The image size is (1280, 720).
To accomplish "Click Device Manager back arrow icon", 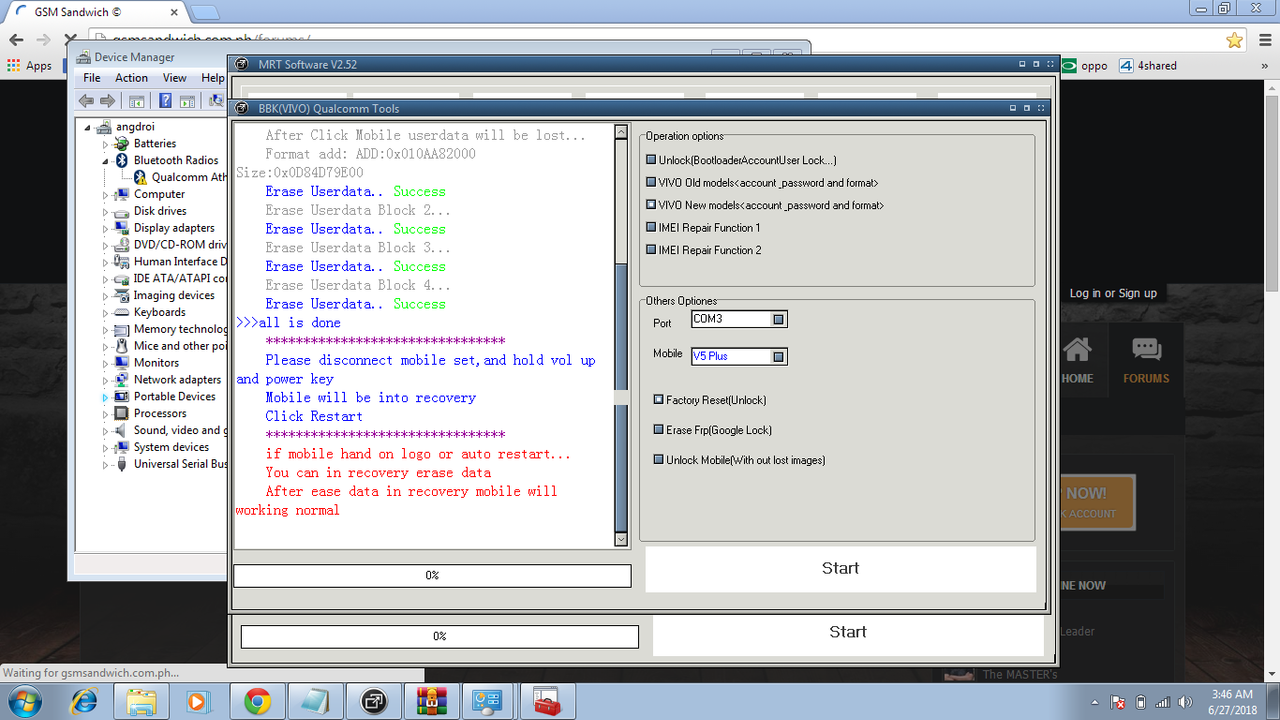I will coord(86,101).
